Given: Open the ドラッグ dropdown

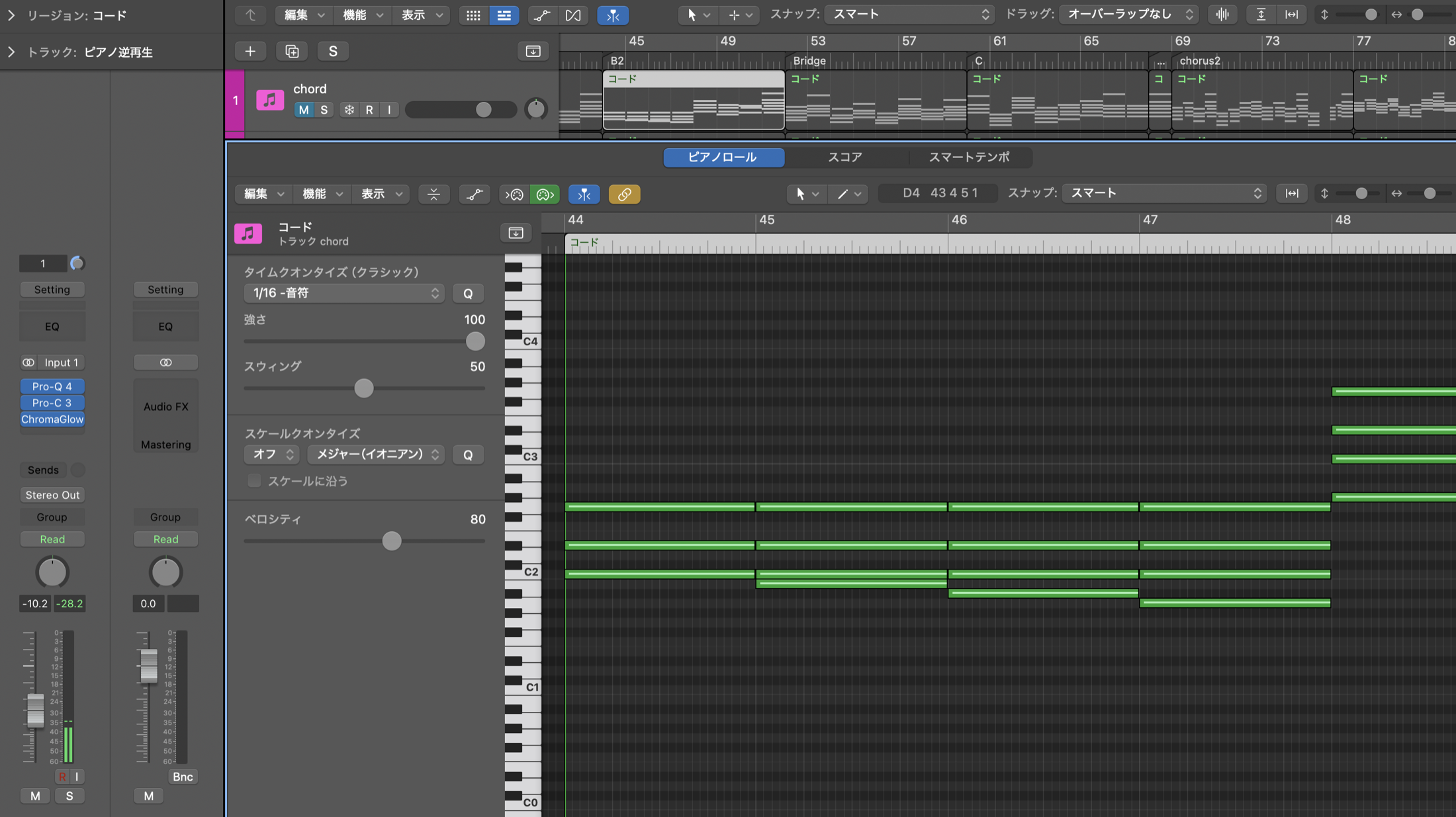Looking at the screenshot, I should coord(1129,15).
